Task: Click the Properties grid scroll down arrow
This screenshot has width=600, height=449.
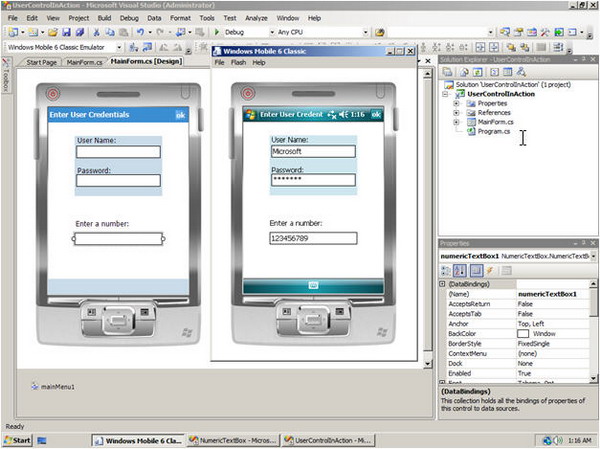Action: (x=593, y=379)
